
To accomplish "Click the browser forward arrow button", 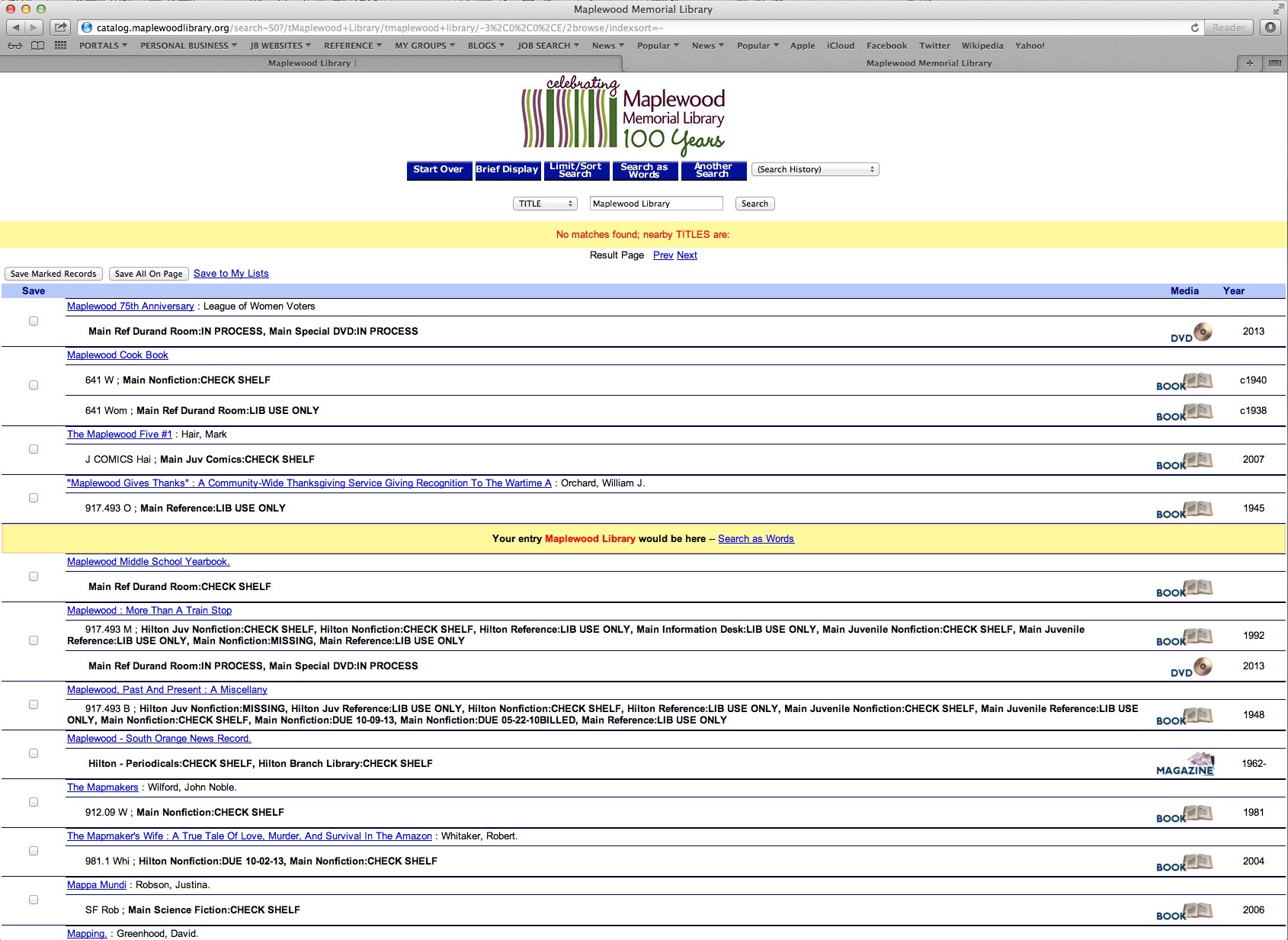I will pyautogui.click(x=34, y=27).
